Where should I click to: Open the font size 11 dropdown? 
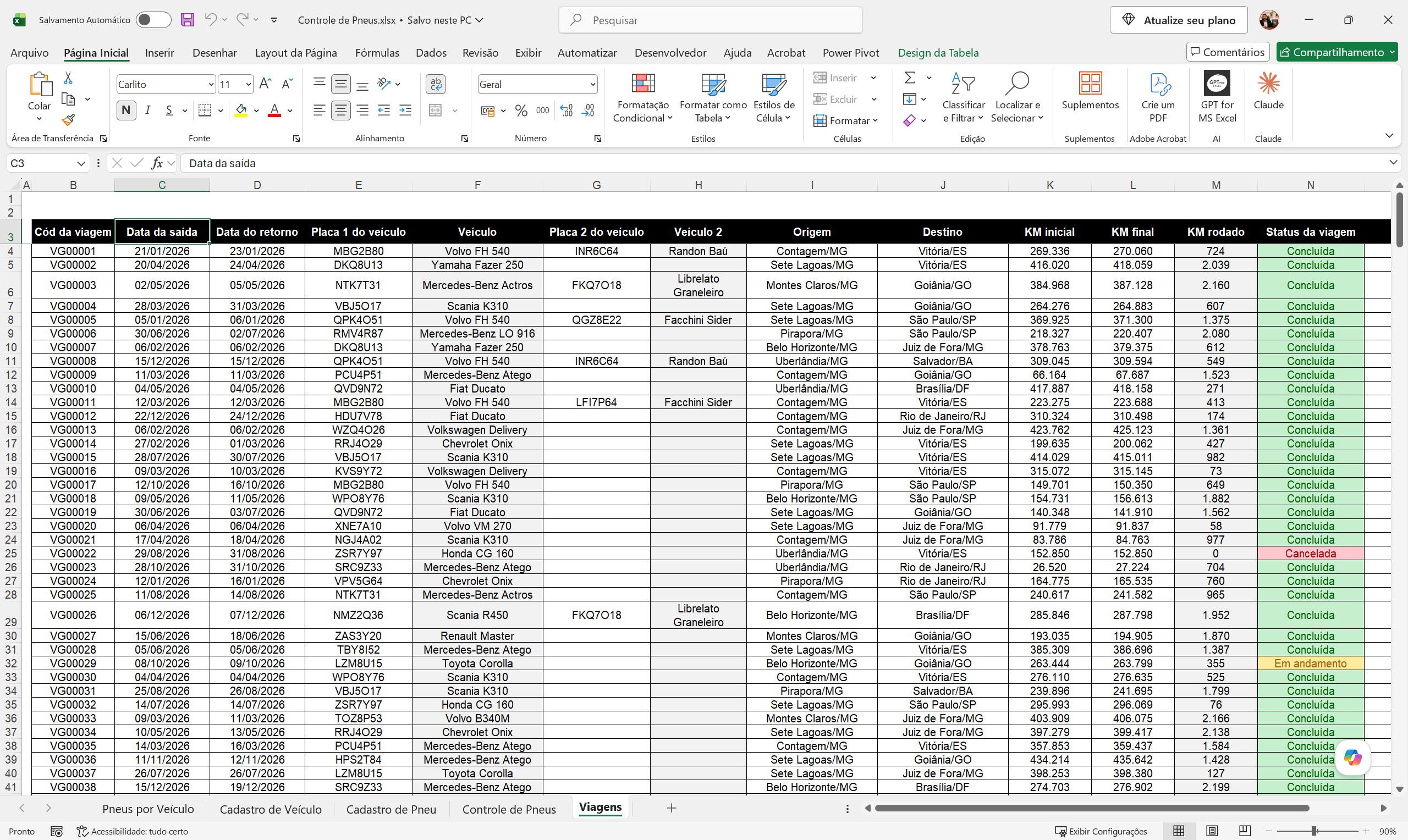pyautogui.click(x=249, y=84)
